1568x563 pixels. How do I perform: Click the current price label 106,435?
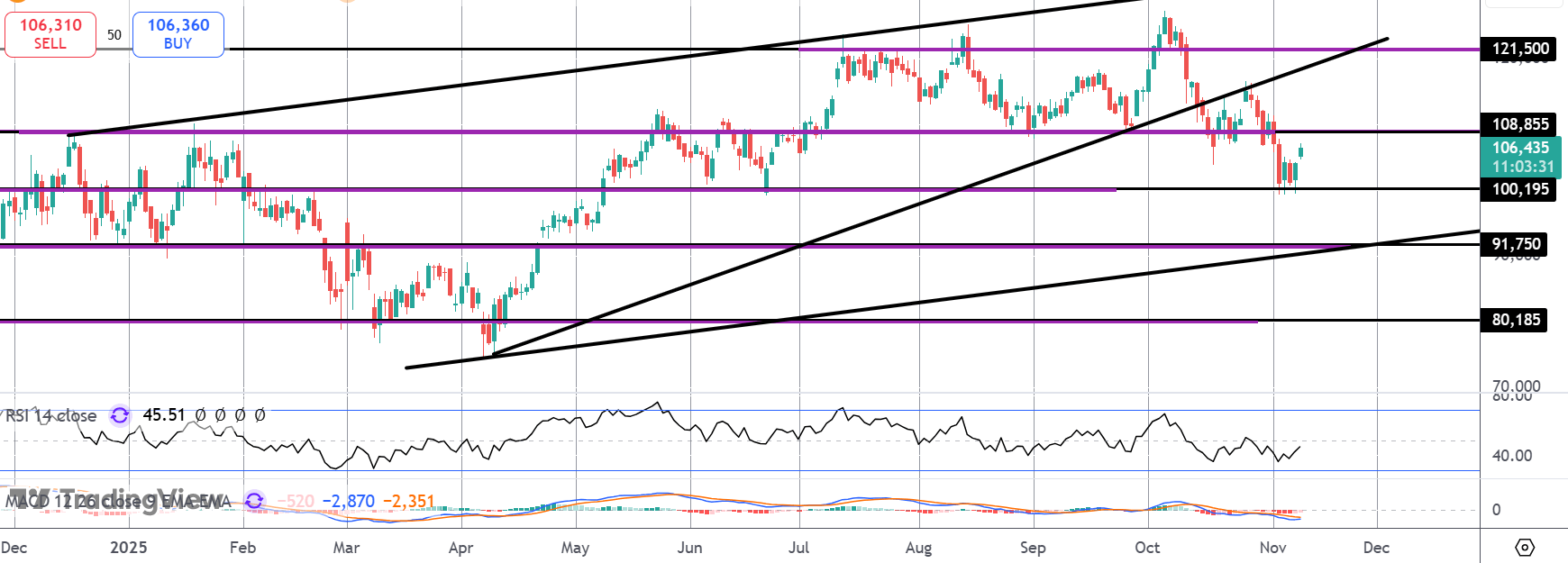coord(1520,148)
